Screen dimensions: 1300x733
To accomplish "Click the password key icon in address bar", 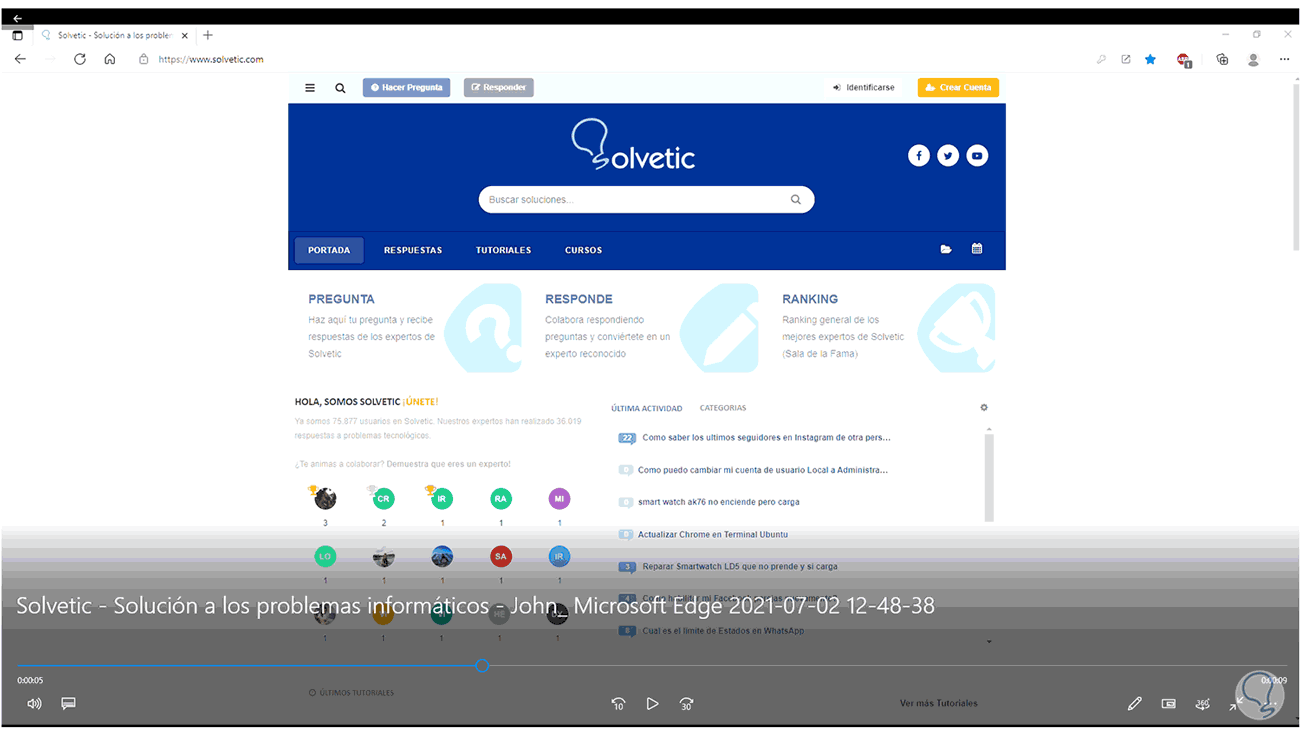I will 1101,59.
